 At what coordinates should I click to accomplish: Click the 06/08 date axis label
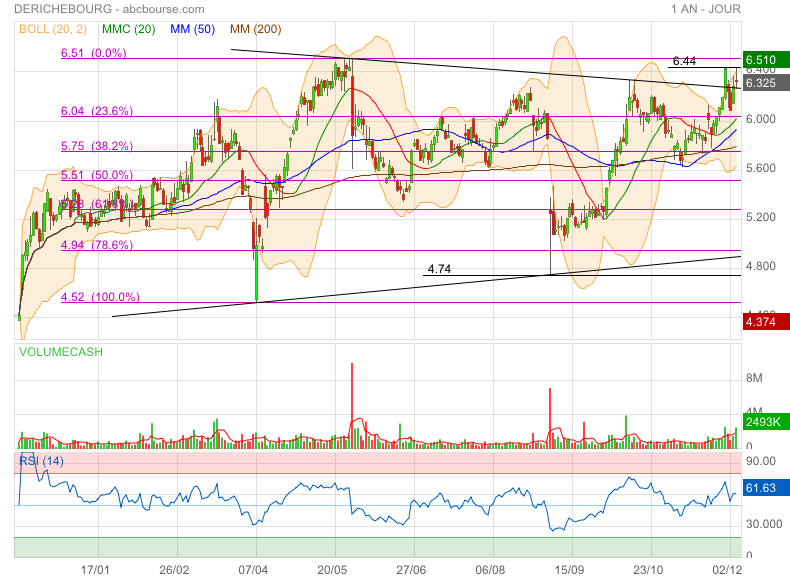[x=490, y=570]
